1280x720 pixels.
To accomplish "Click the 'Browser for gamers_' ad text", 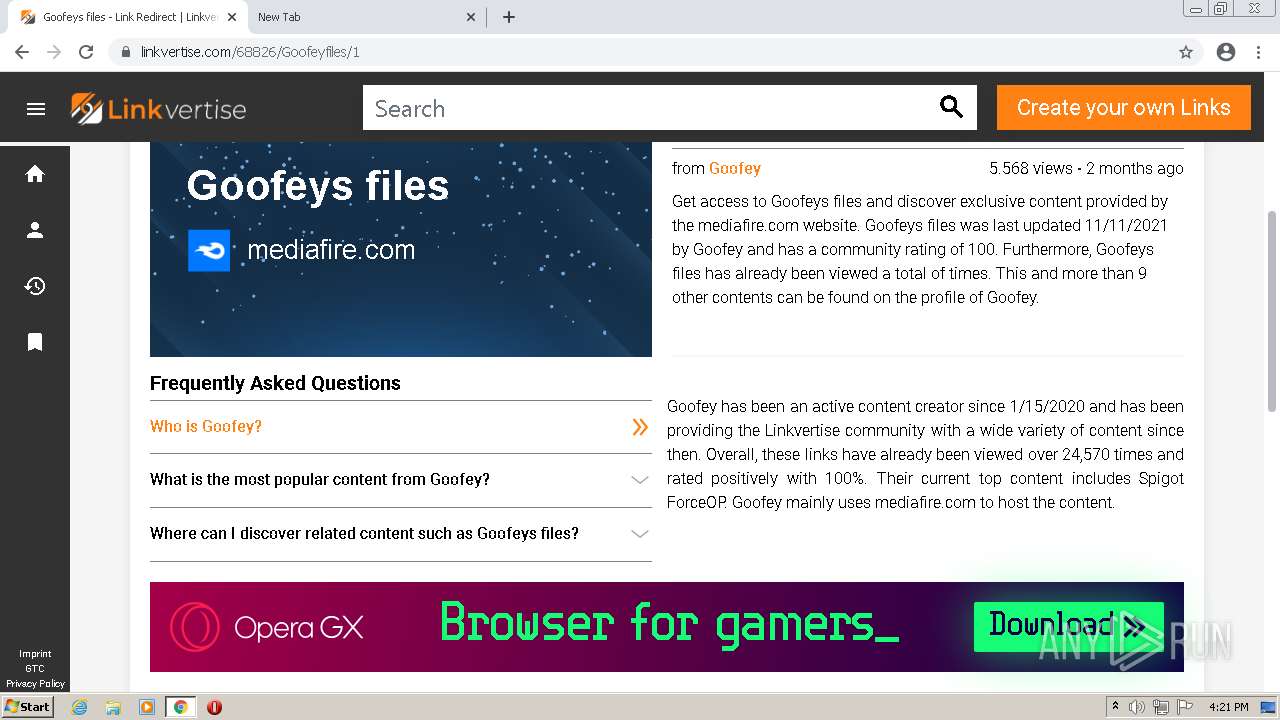I will (x=670, y=624).
